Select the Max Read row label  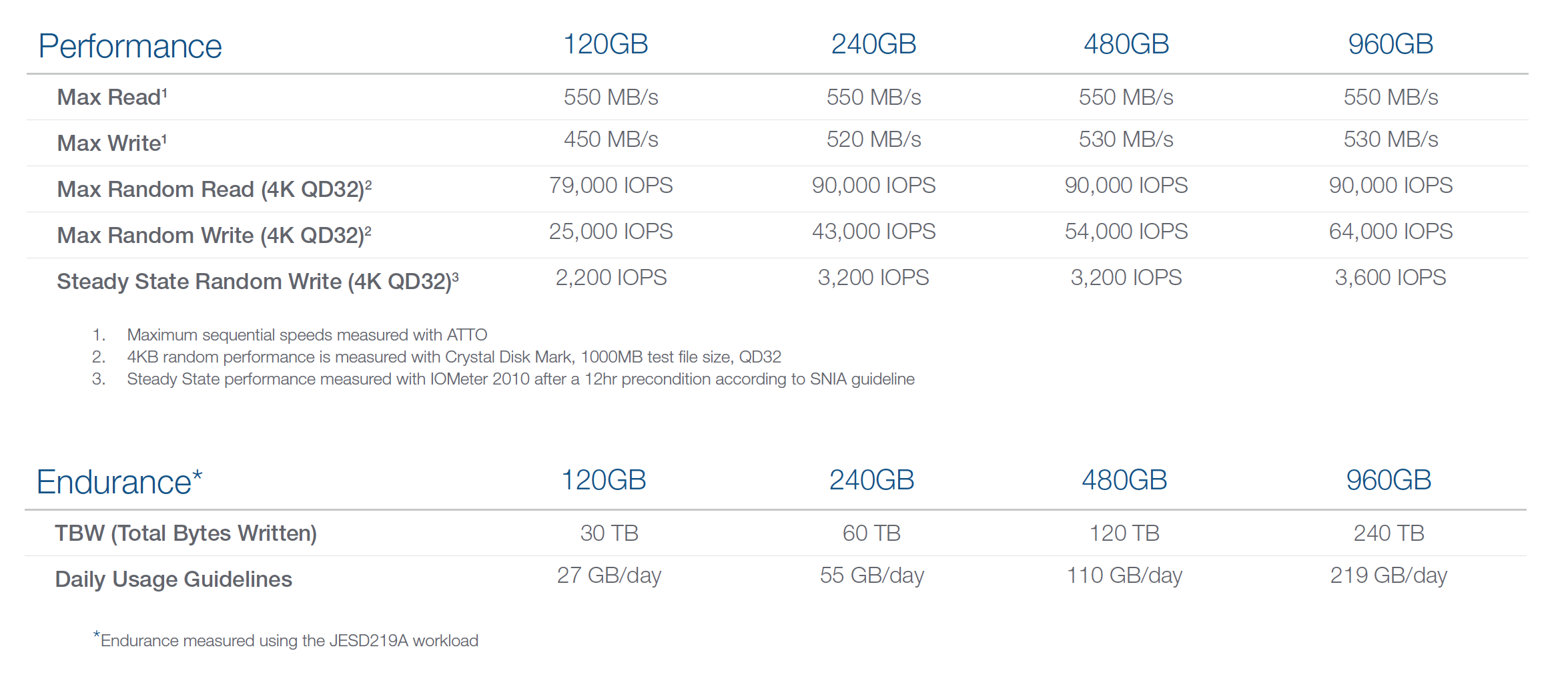111,97
